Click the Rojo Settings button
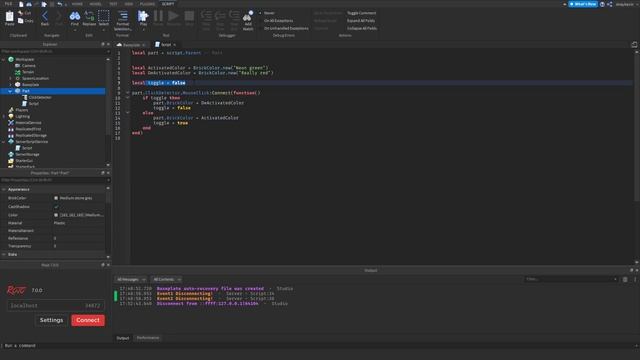640x360 pixels. (x=51, y=320)
